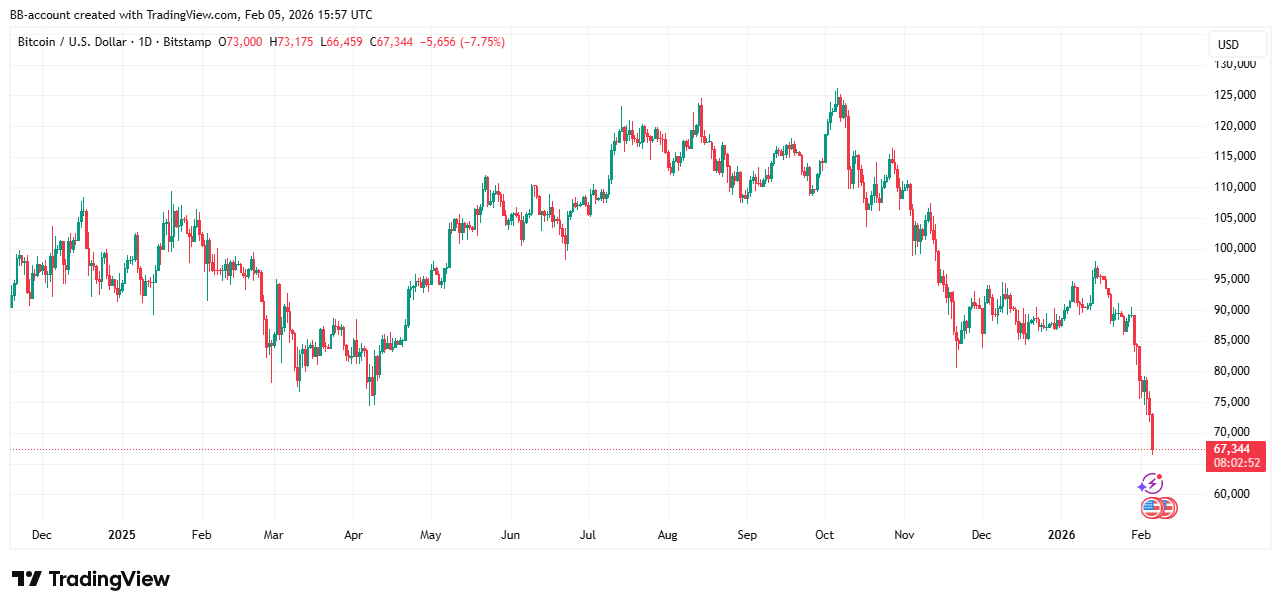Viewport: 1281px width, 609px height.
Task: Open the USD currency selector
Action: pyautogui.click(x=1228, y=44)
